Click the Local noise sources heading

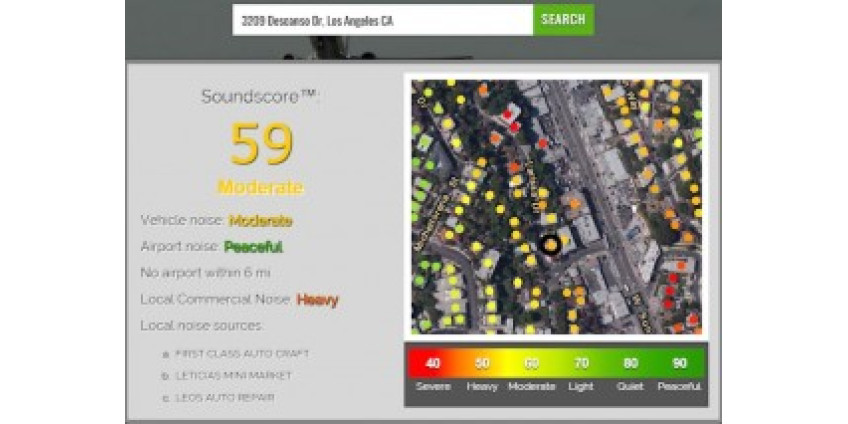tap(201, 325)
